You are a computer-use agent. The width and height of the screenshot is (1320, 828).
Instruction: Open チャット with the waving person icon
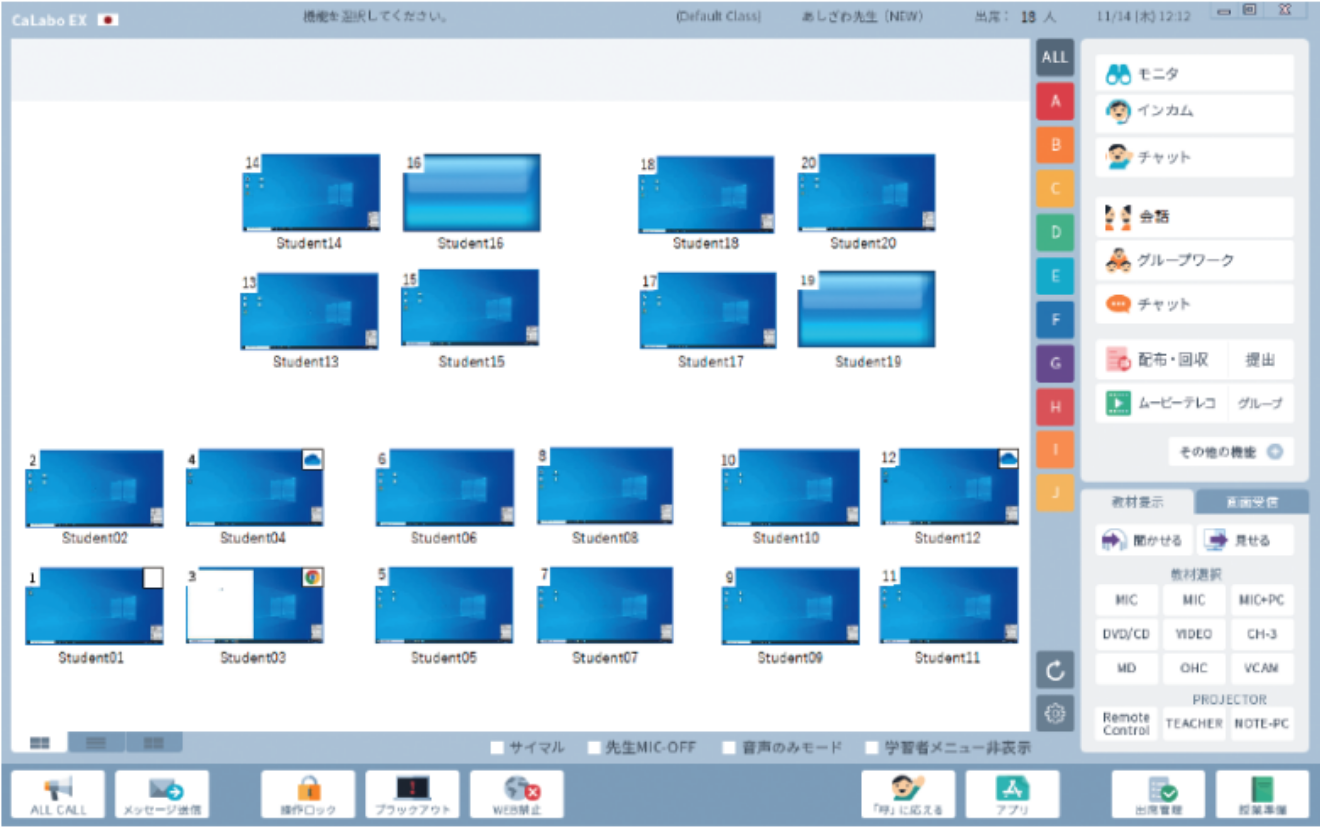(1195, 157)
